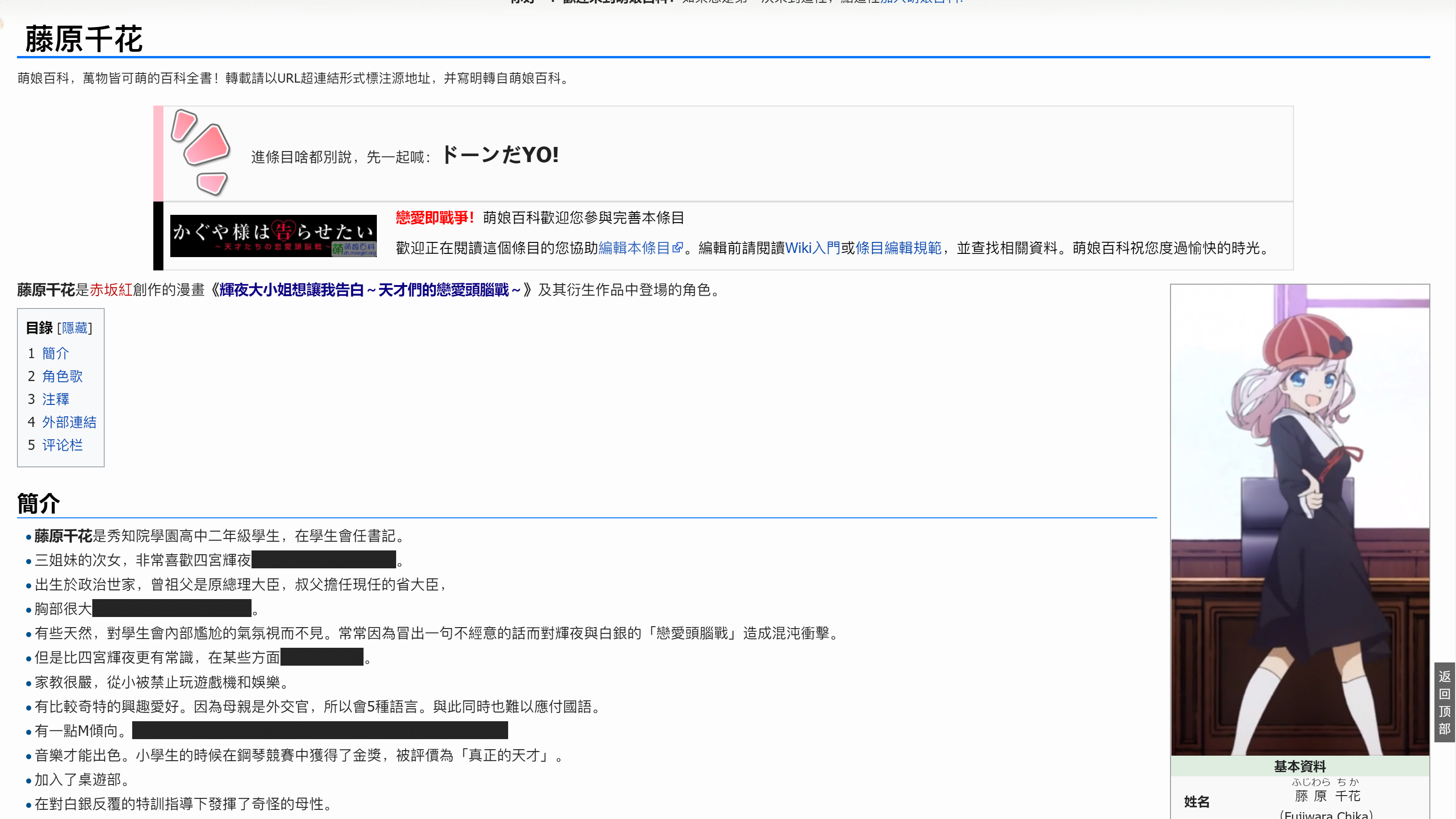This screenshot has width=1456, height=819.
Task: Click the page title 藤原千花
Action: point(84,39)
